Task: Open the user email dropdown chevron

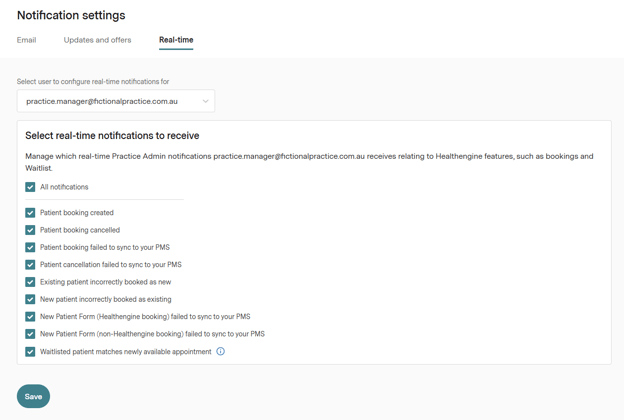Action: tap(205, 101)
